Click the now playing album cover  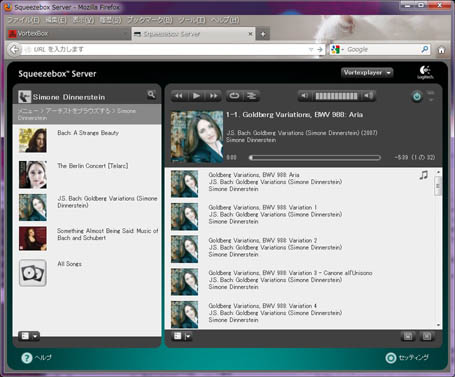197,137
